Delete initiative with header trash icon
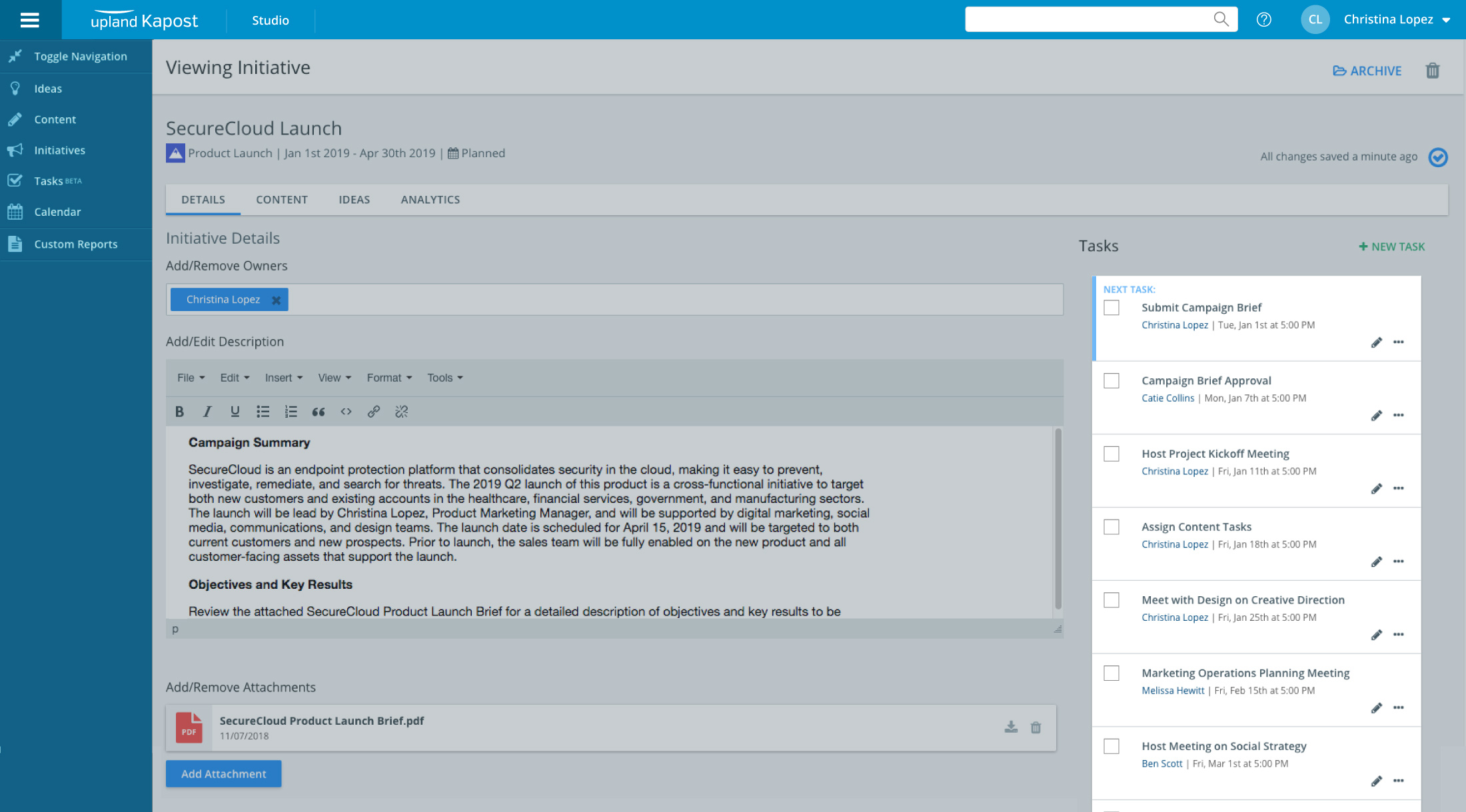Image resolution: width=1466 pixels, height=812 pixels. click(1433, 71)
